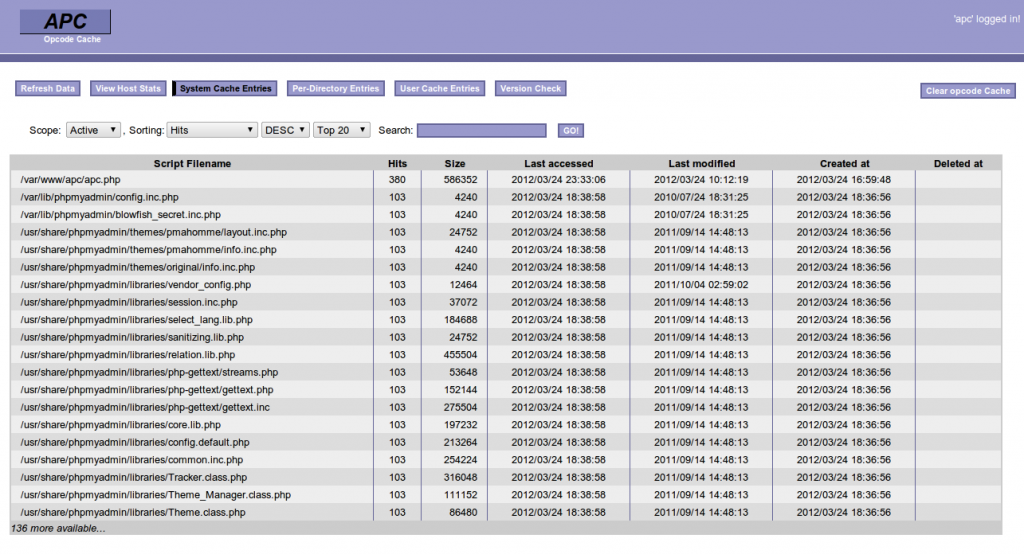
Task: Select the session.inc.php filename
Action: (x=129, y=302)
